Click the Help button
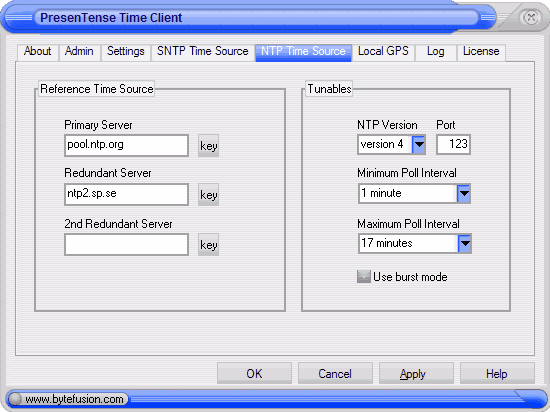550x412 pixels. coord(497,373)
